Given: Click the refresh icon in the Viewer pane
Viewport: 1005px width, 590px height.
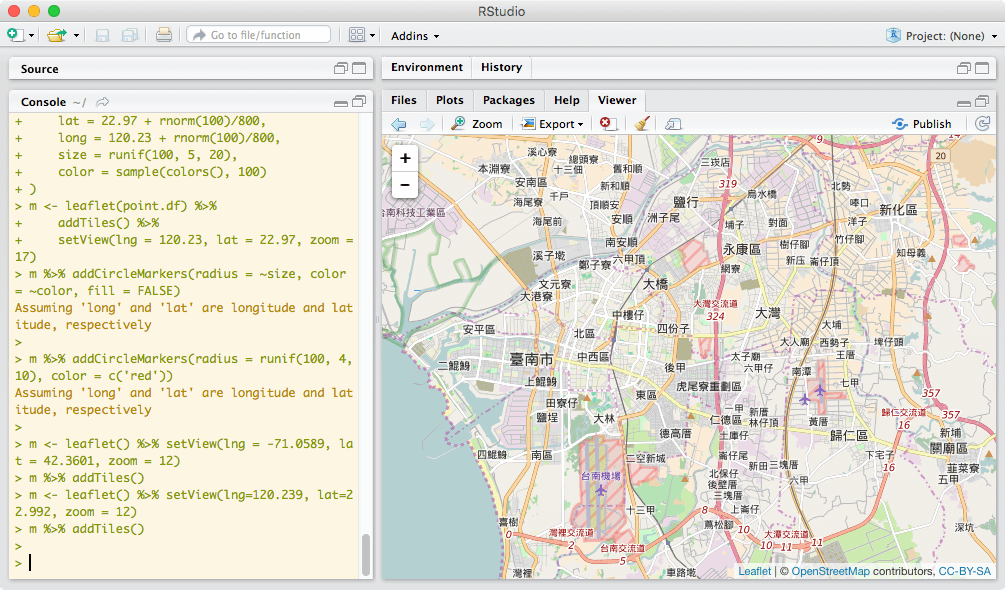Looking at the screenshot, I should pos(982,124).
